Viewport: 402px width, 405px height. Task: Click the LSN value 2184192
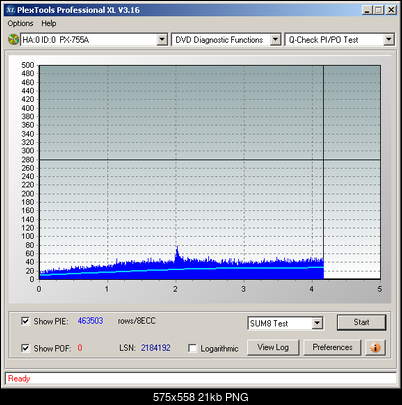[x=156, y=348]
